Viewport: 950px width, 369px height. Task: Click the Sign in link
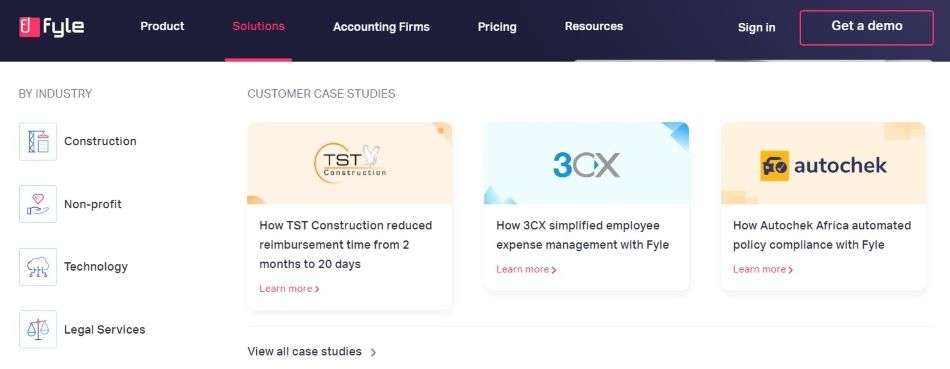click(756, 28)
